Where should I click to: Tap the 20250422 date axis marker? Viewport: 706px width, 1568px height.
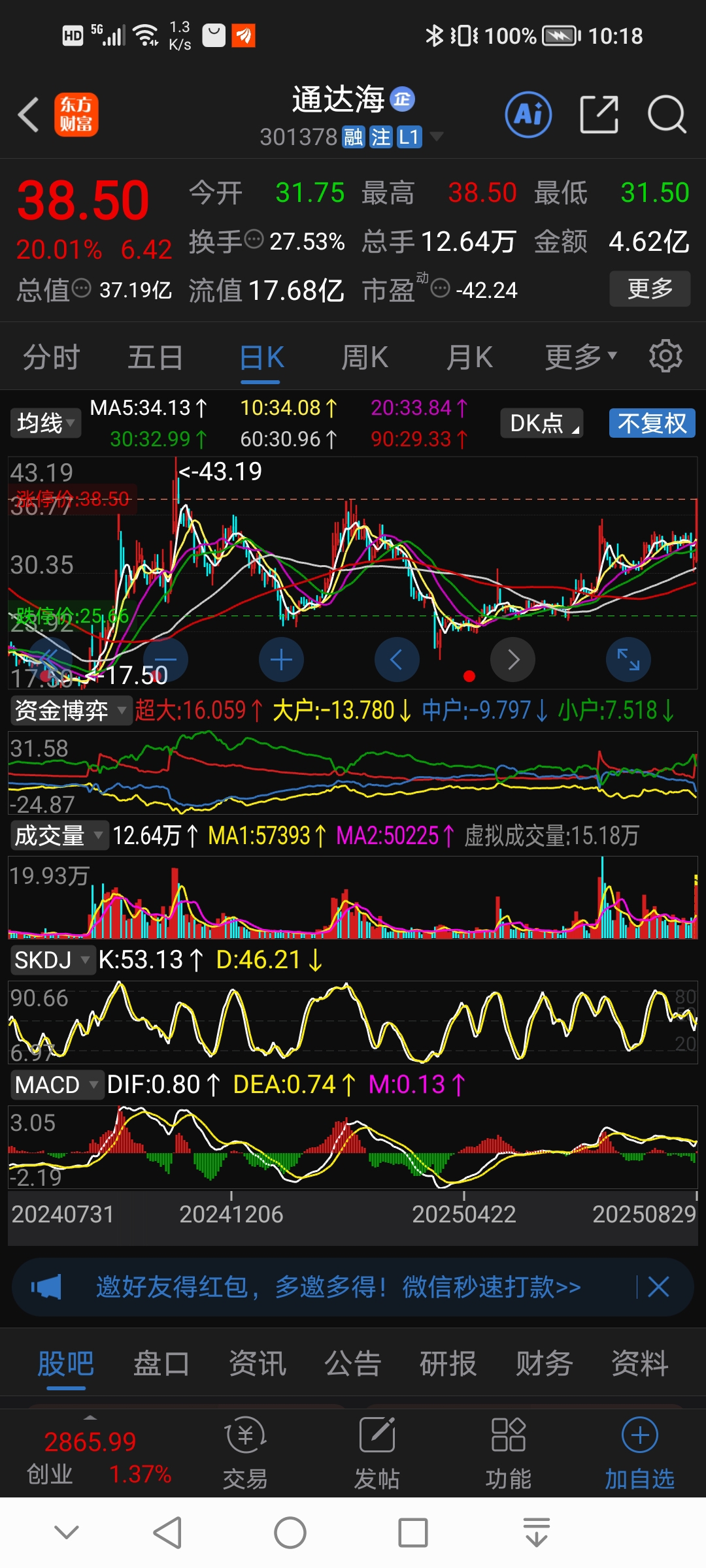pyautogui.click(x=464, y=1214)
